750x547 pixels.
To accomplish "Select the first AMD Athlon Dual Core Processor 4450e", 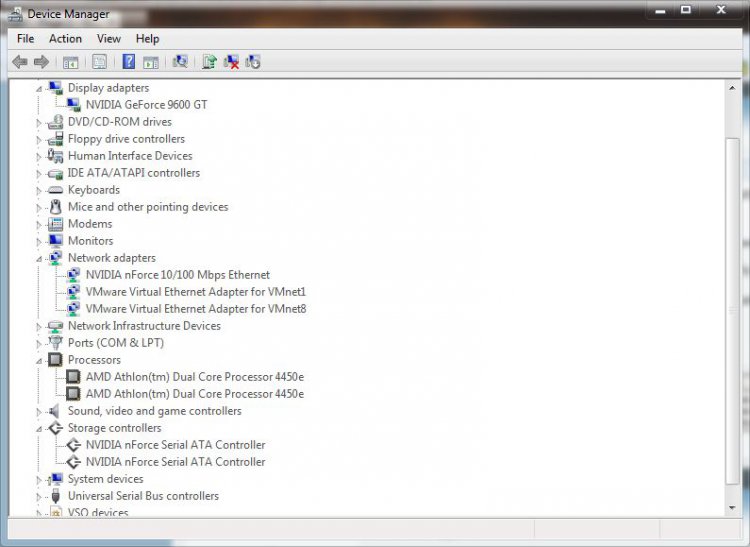I will click(195, 377).
